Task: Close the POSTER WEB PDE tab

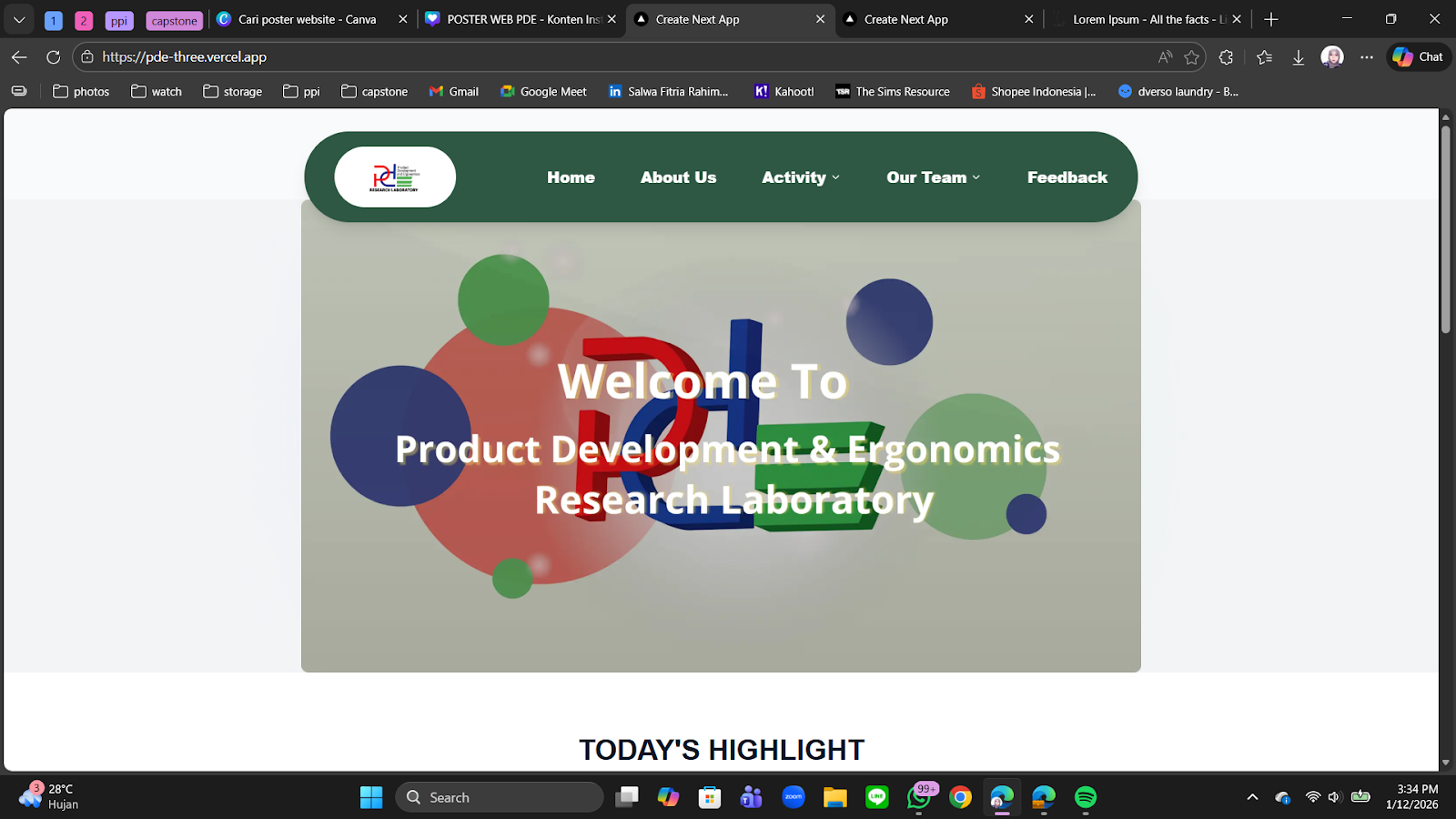Action: click(x=612, y=19)
